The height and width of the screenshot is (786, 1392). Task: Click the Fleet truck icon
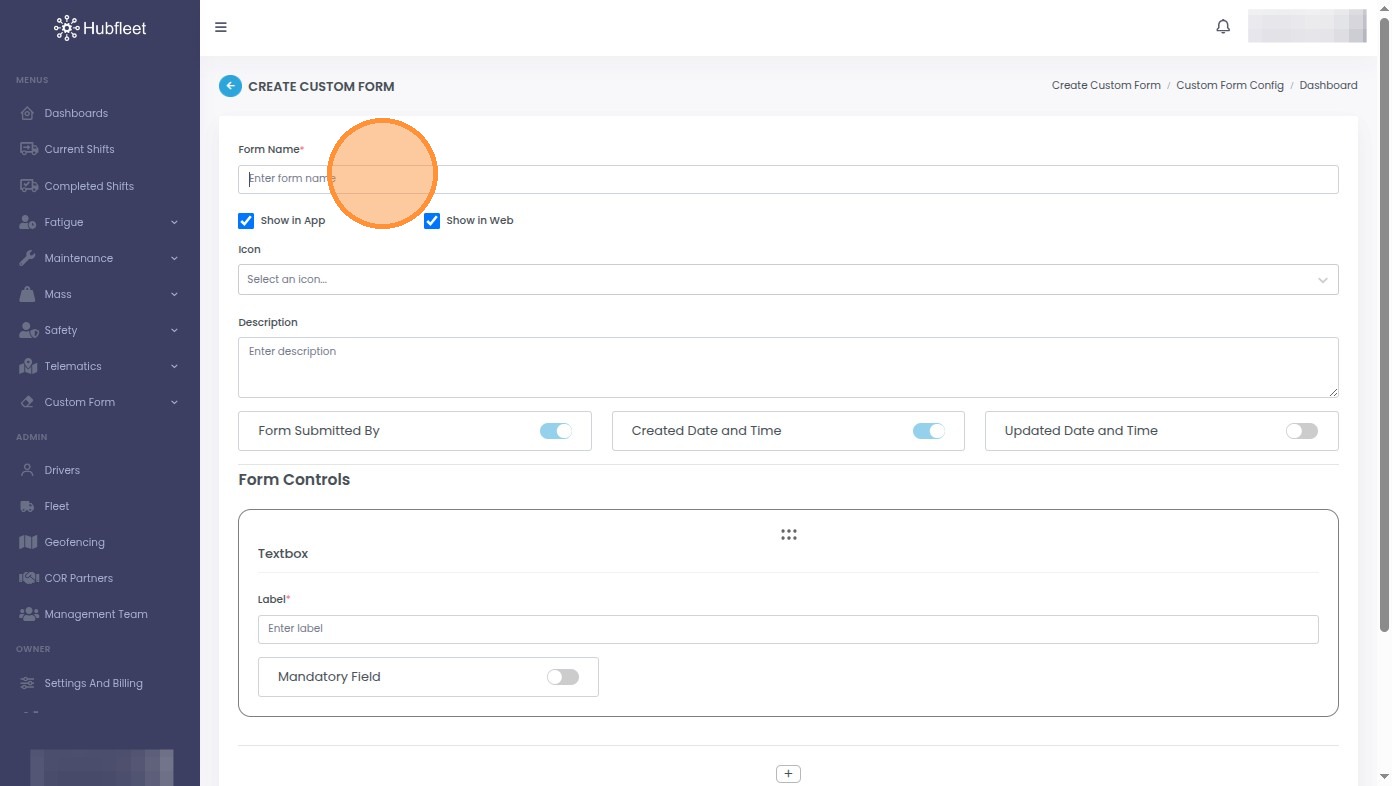[28, 506]
